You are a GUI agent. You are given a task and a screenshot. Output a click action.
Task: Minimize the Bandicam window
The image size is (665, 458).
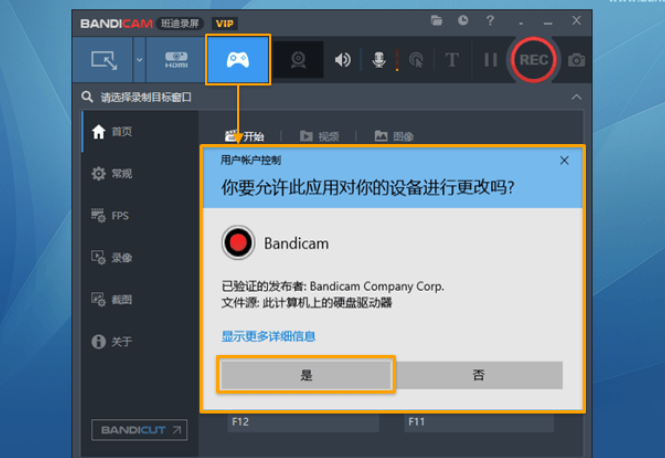click(x=548, y=23)
